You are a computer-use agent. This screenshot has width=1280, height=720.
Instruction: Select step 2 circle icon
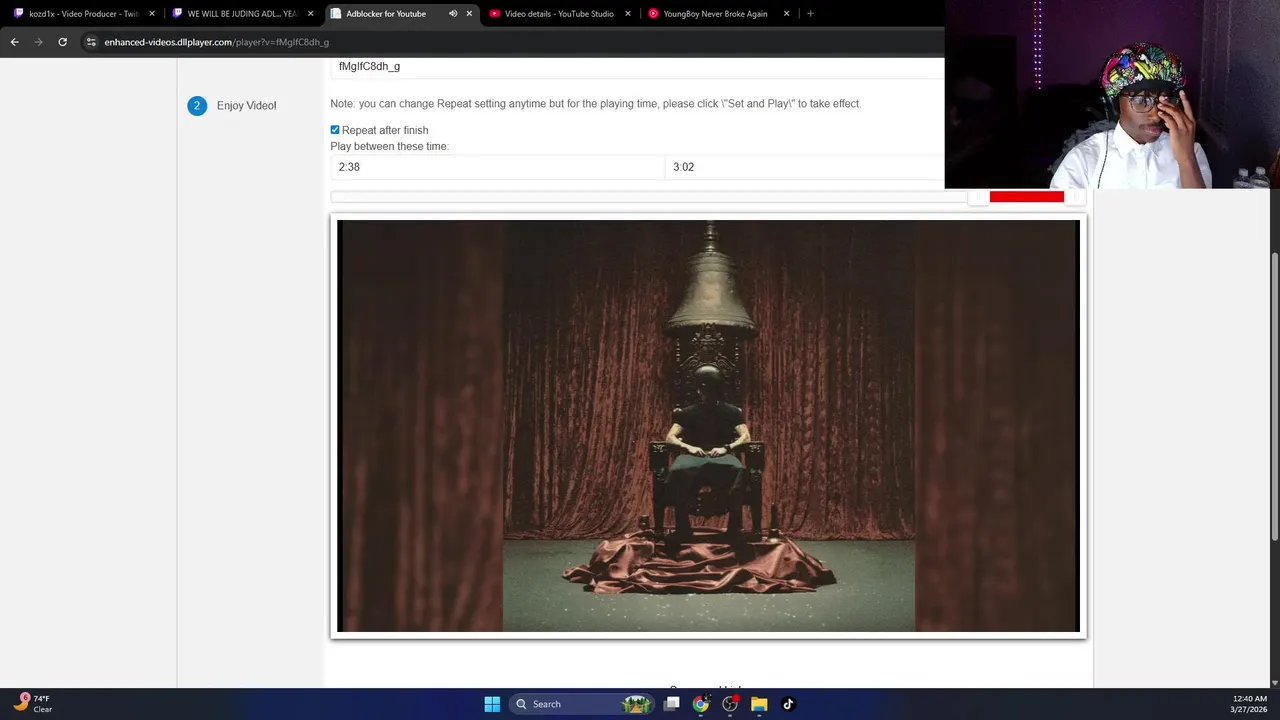(x=197, y=105)
